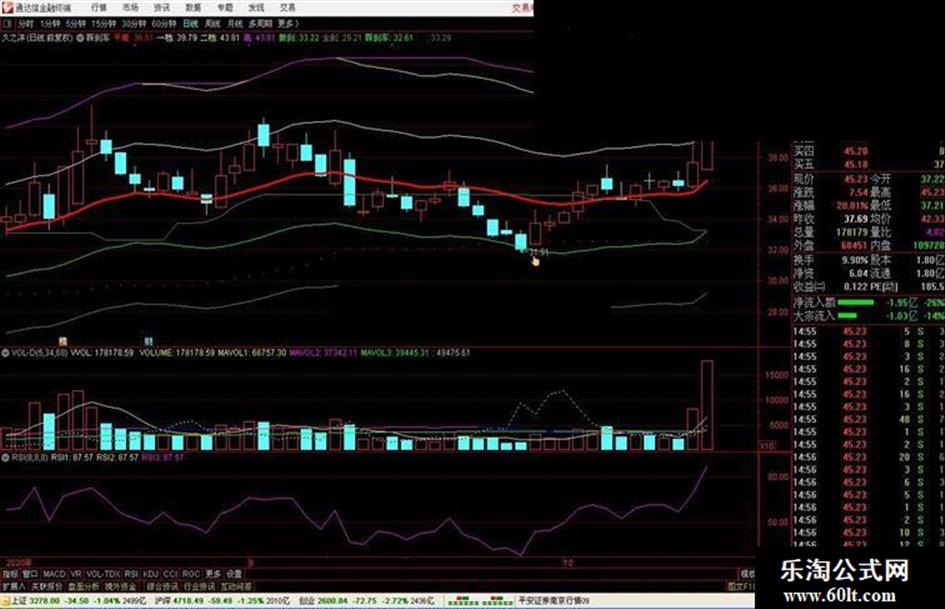The height and width of the screenshot is (609, 945).
Task: Click the X10 volume scale label
Action: click(767, 445)
